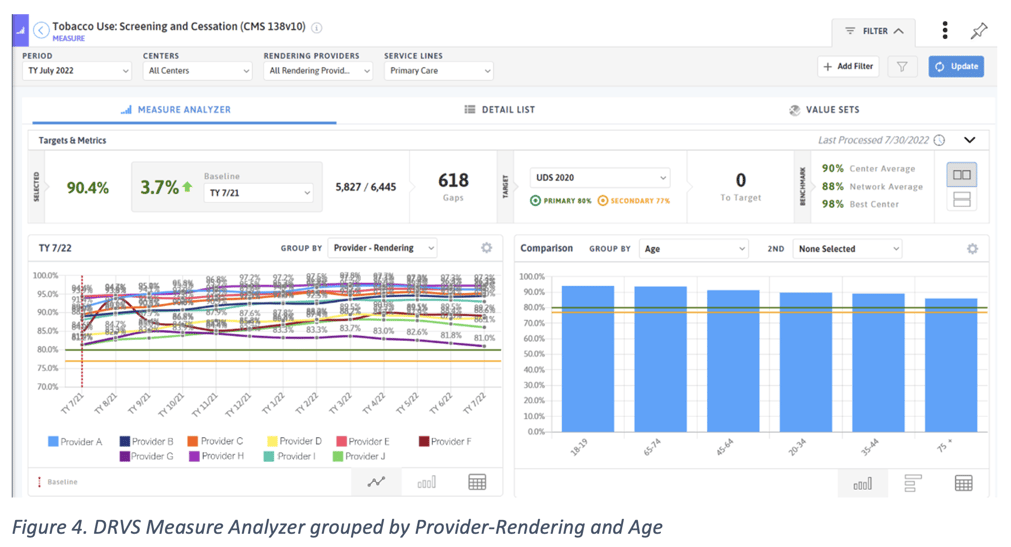Screen dimensions: 1011x547
Task: Select the SECONDARY 77% target indicator
Action: tap(634, 201)
